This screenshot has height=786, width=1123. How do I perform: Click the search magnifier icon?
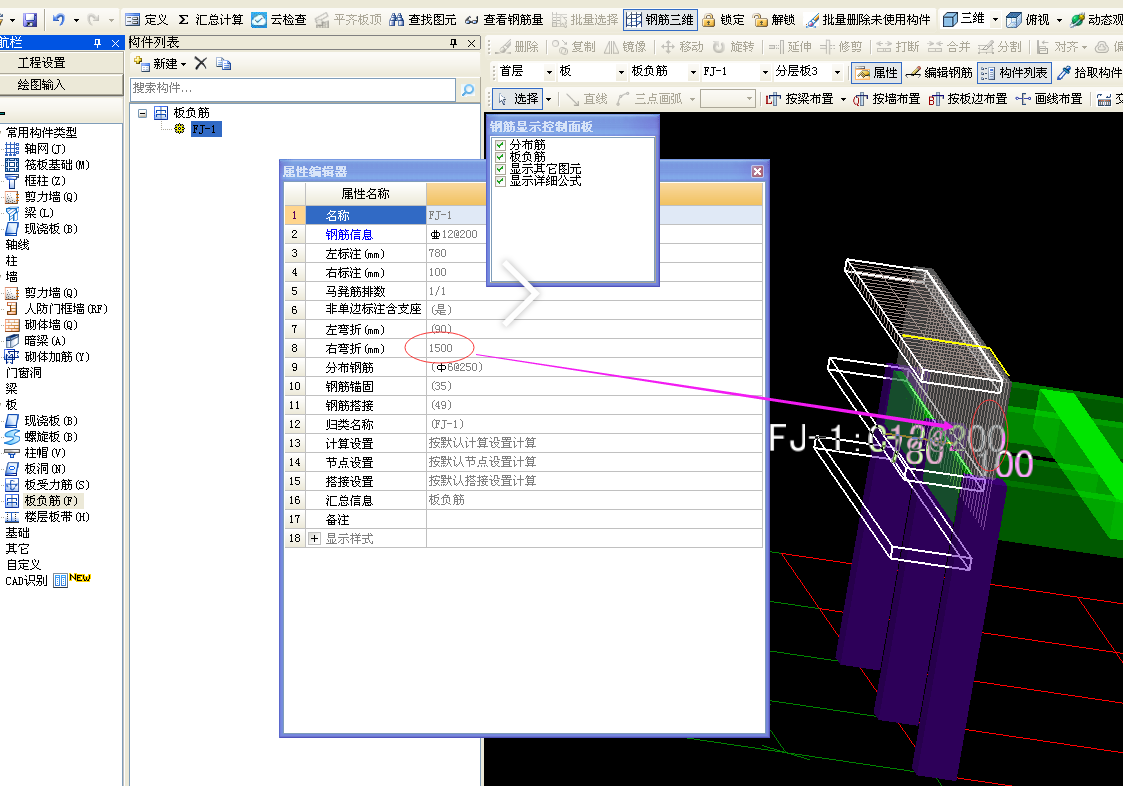[468, 90]
